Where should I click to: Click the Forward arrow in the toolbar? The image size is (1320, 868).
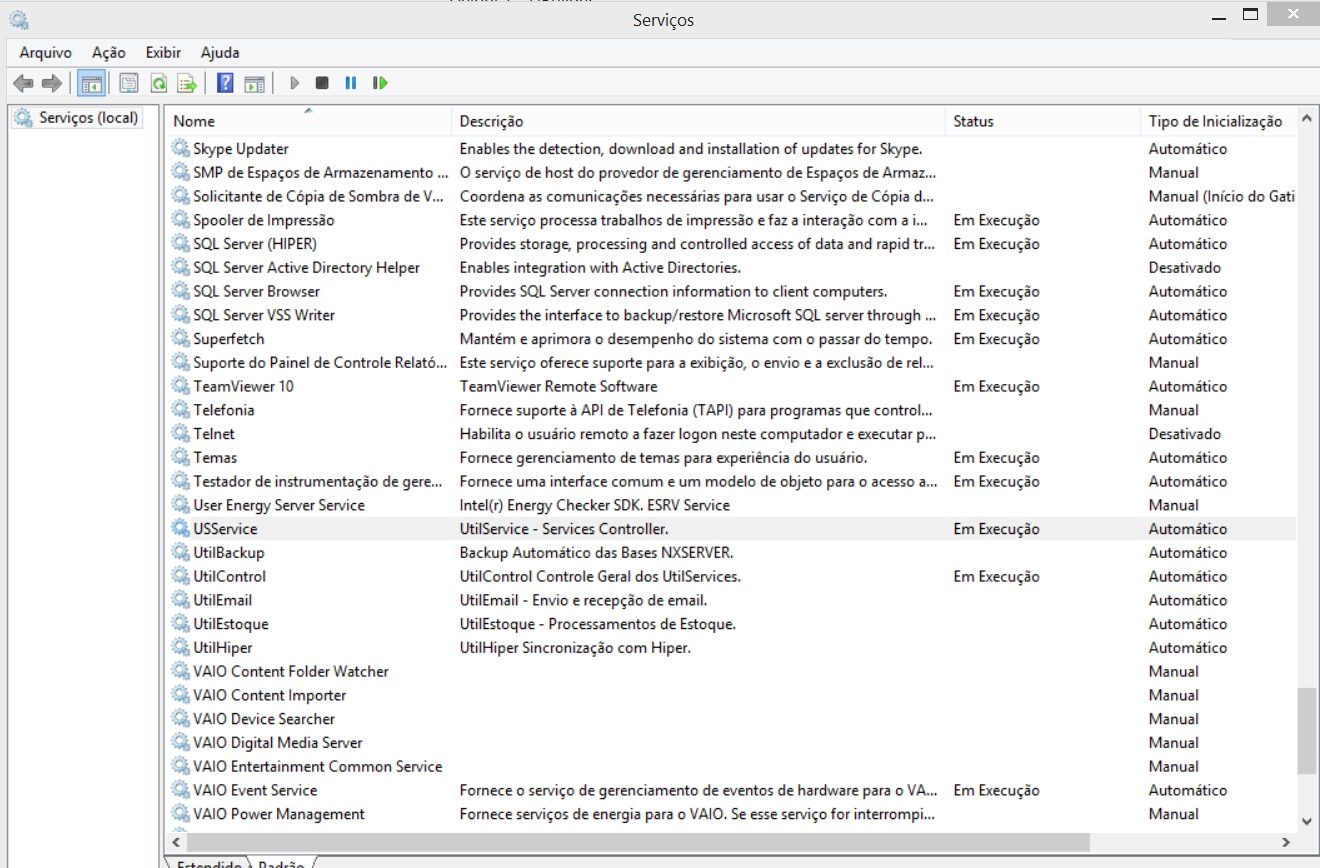pos(52,83)
